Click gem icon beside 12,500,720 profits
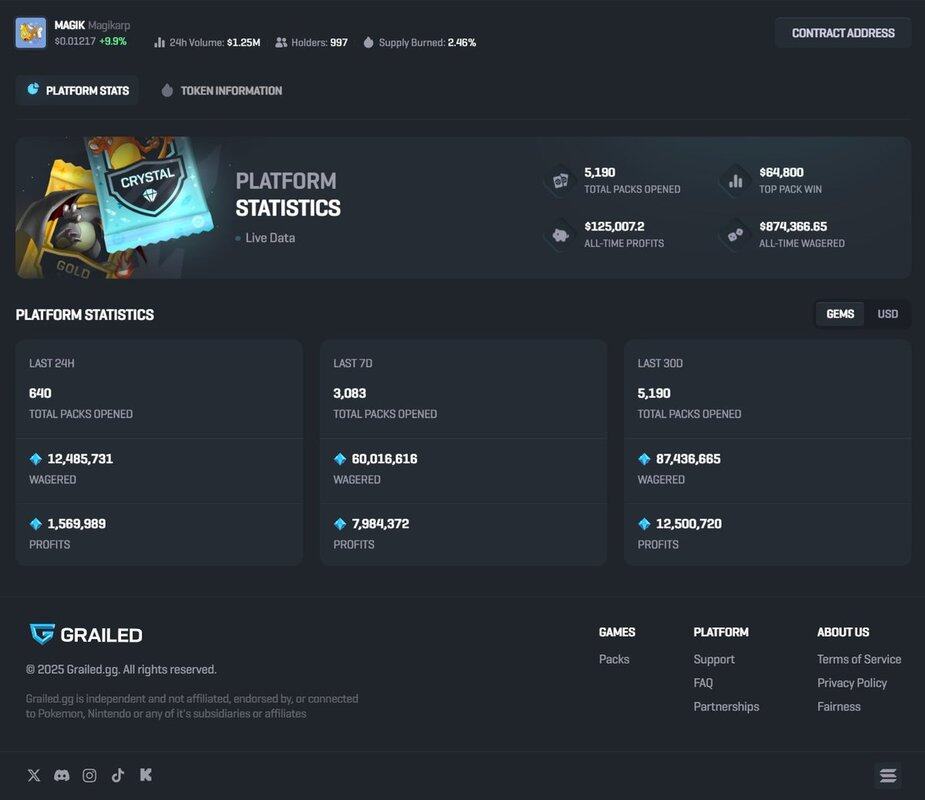Screen dimensions: 925x800 (x=644, y=524)
